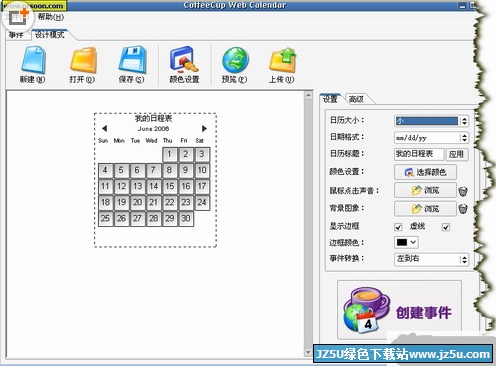The image size is (496, 366).
Task: Save using the 保存 floppy disk icon
Action: tap(132, 60)
